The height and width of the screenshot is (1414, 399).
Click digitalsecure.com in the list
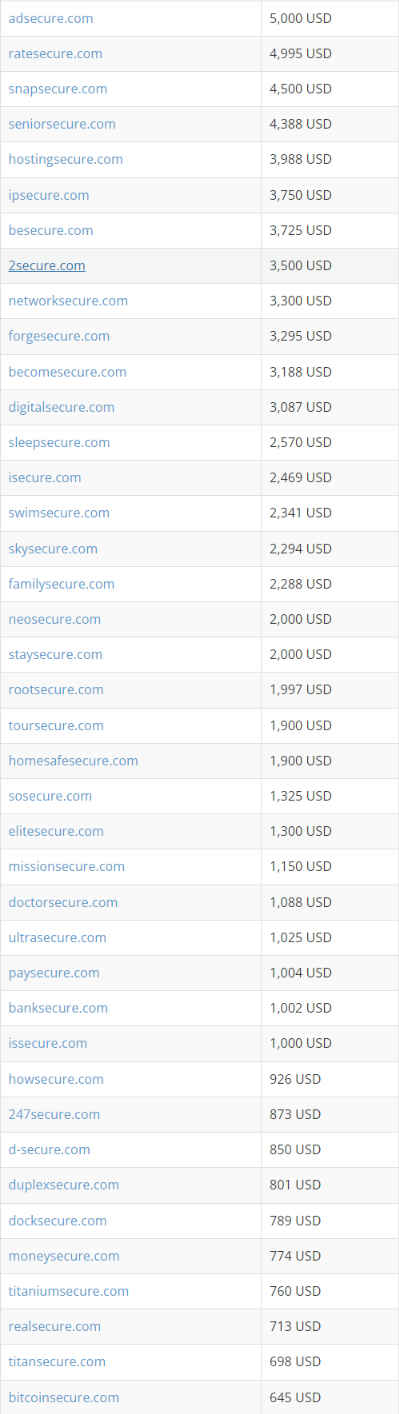[61, 407]
